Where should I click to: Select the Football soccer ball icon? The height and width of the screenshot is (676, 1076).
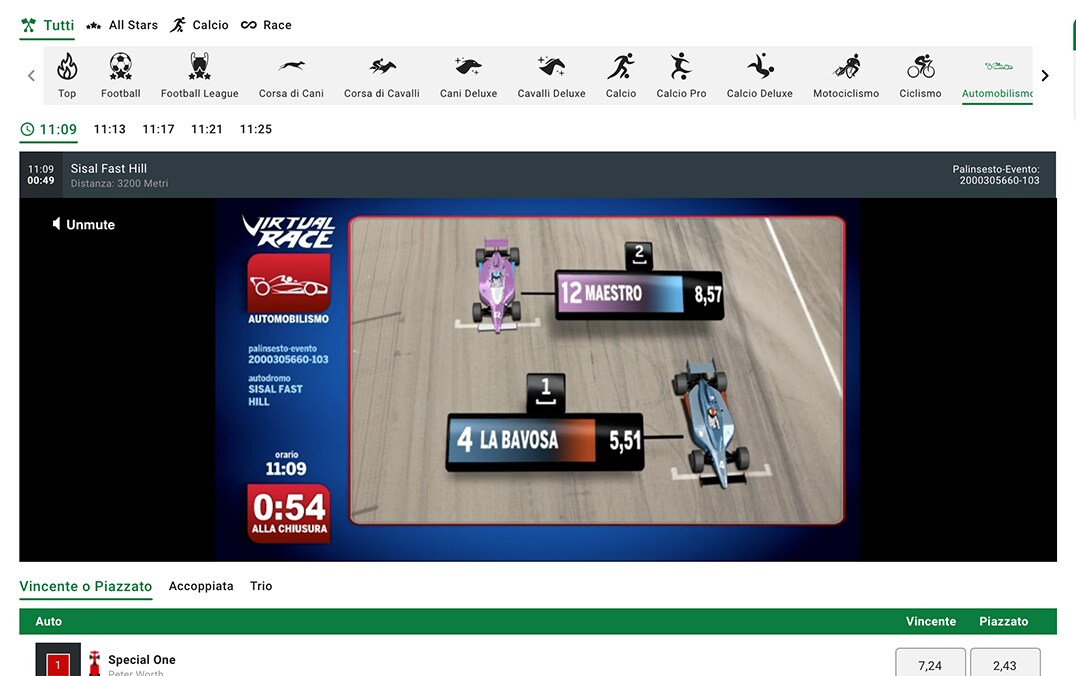[121, 67]
